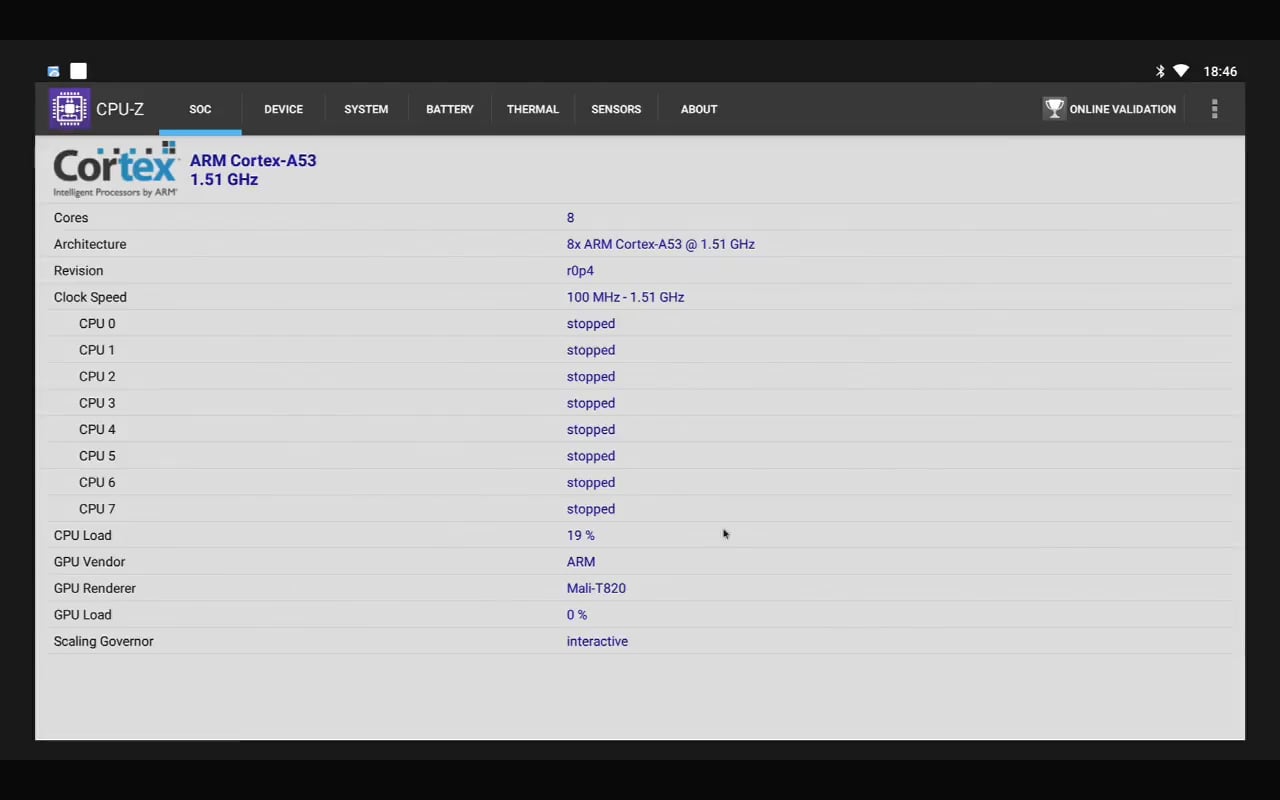Screen dimensions: 1280x800
Task: Click the 8x ARM Cortex-A53 @ 1.51 GHz value
Action: [x=661, y=244]
